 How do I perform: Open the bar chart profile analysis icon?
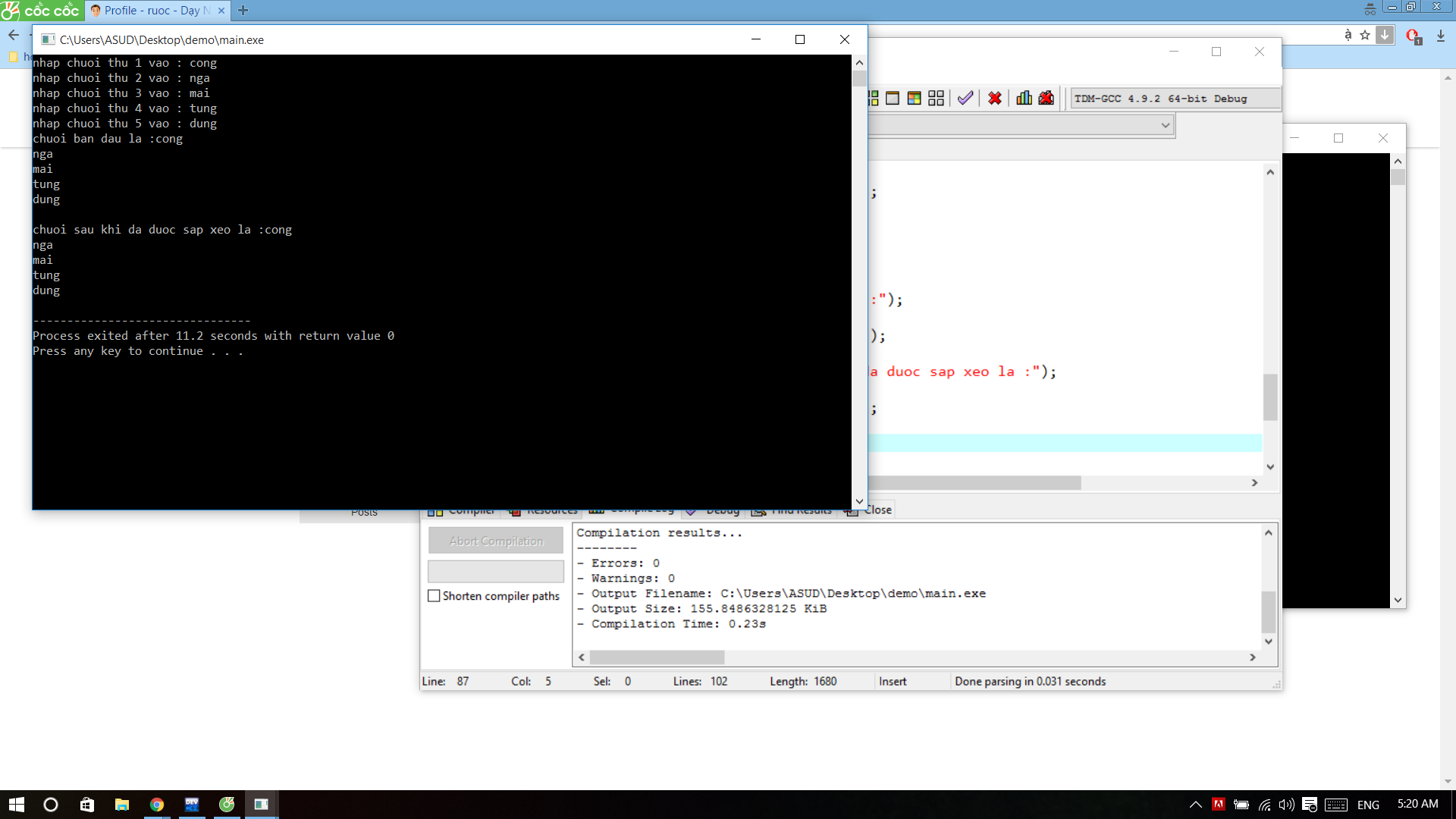coord(1024,99)
